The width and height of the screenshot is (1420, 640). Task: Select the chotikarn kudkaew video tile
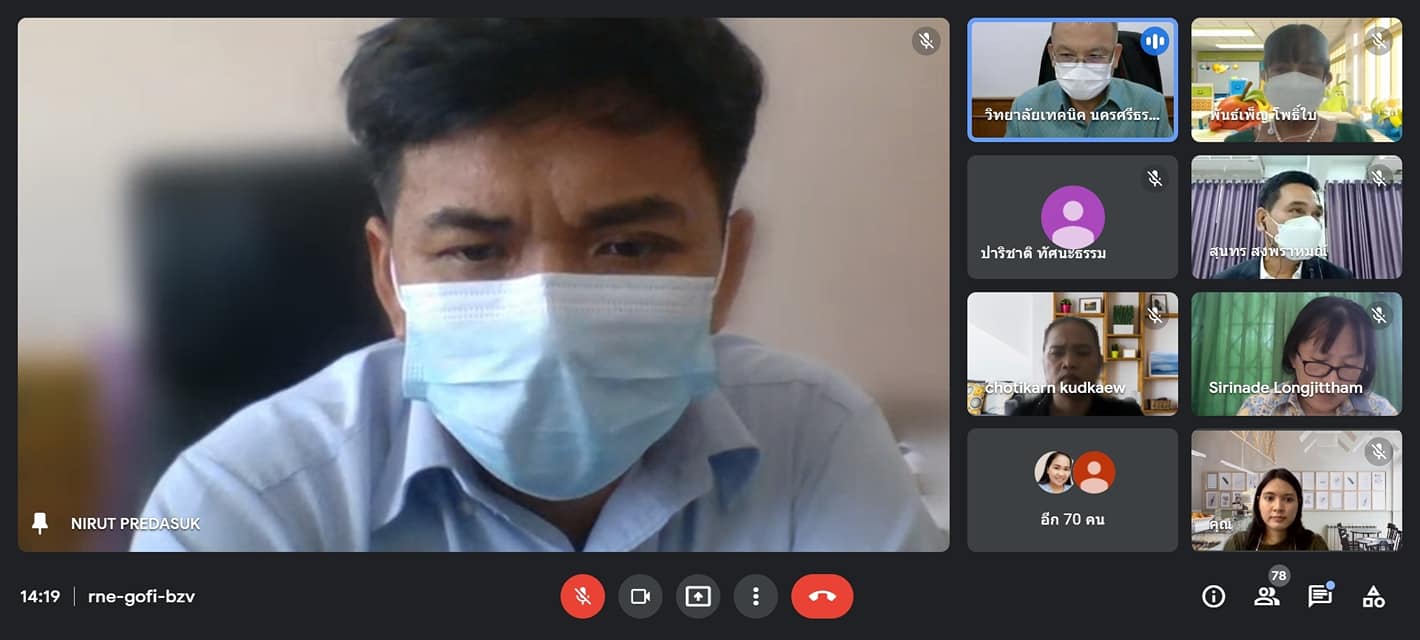click(1072, 353)
